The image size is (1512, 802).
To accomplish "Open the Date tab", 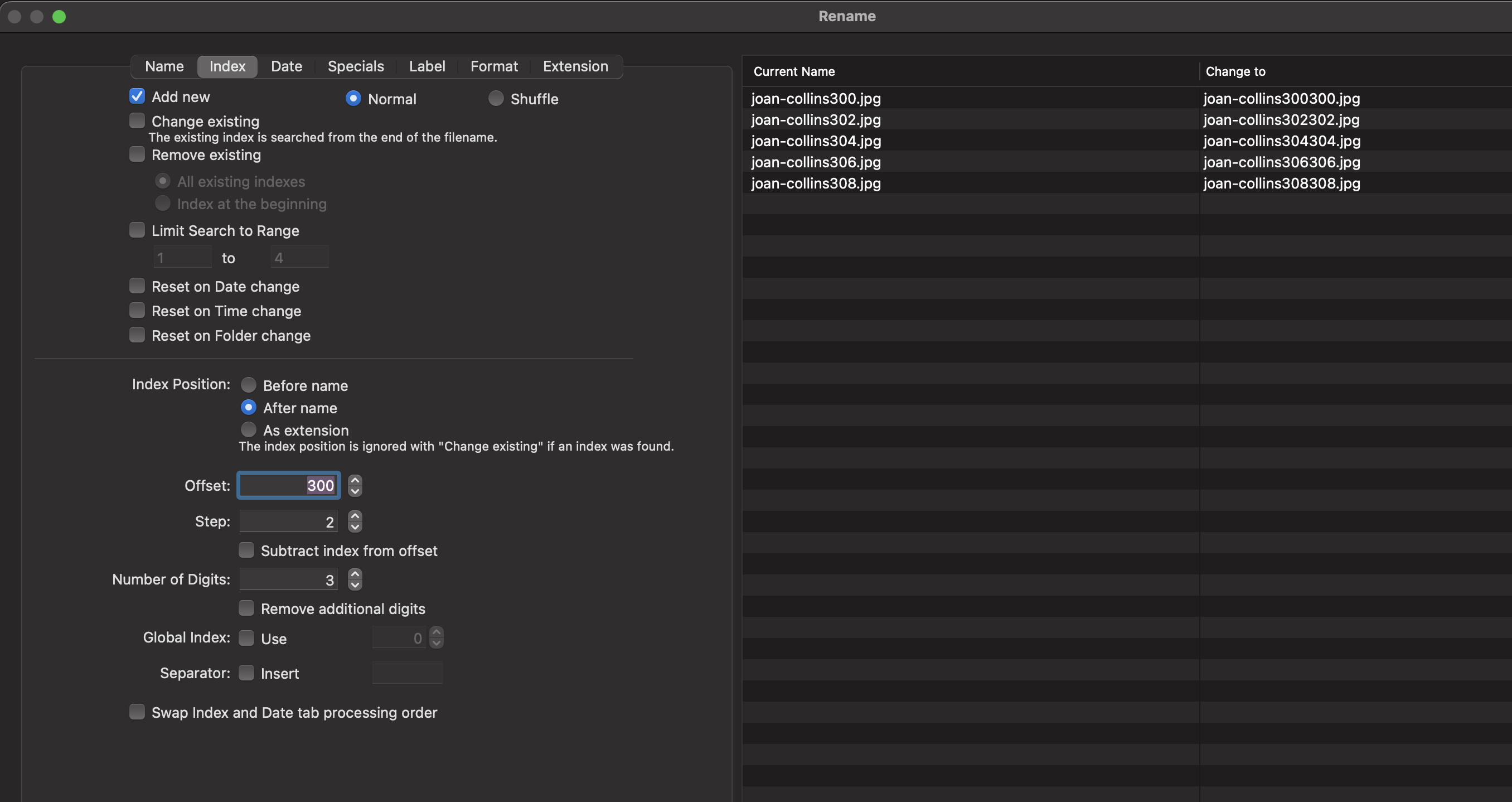I will (287, 66).
